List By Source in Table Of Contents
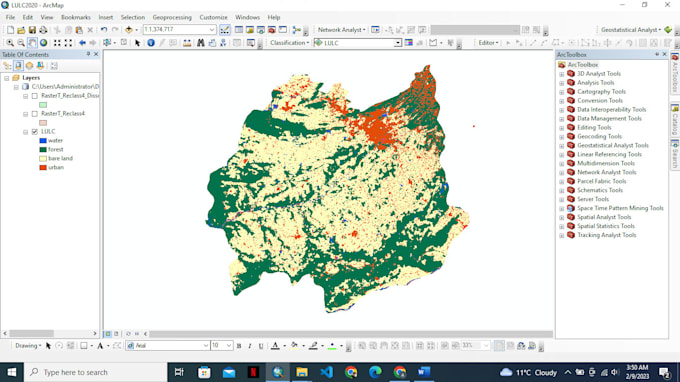680x382 pixels. point(18,66)
